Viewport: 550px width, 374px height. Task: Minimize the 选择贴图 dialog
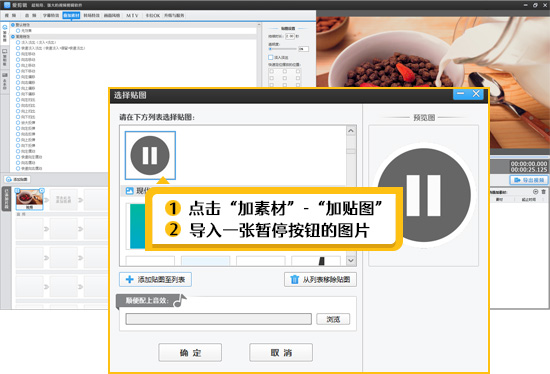461,94
